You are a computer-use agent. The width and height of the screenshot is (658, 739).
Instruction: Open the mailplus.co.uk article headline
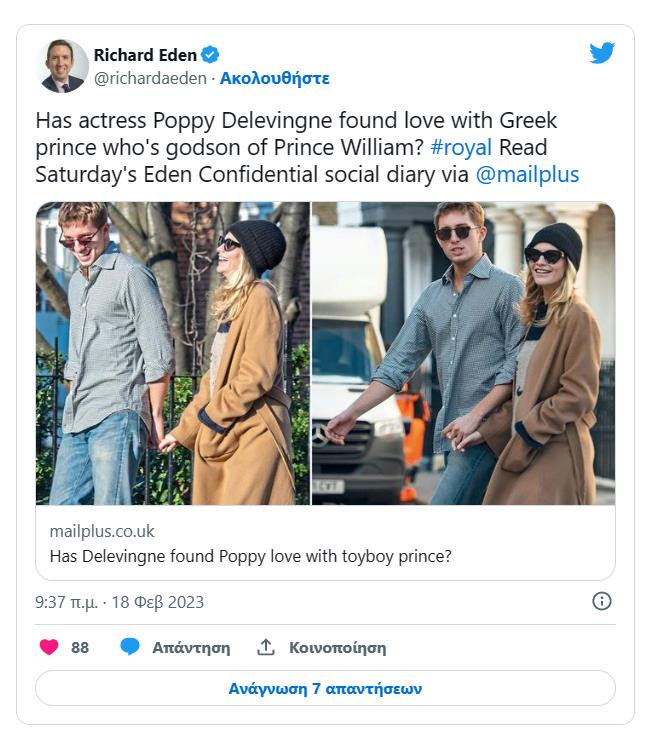(x=250, y=557)
